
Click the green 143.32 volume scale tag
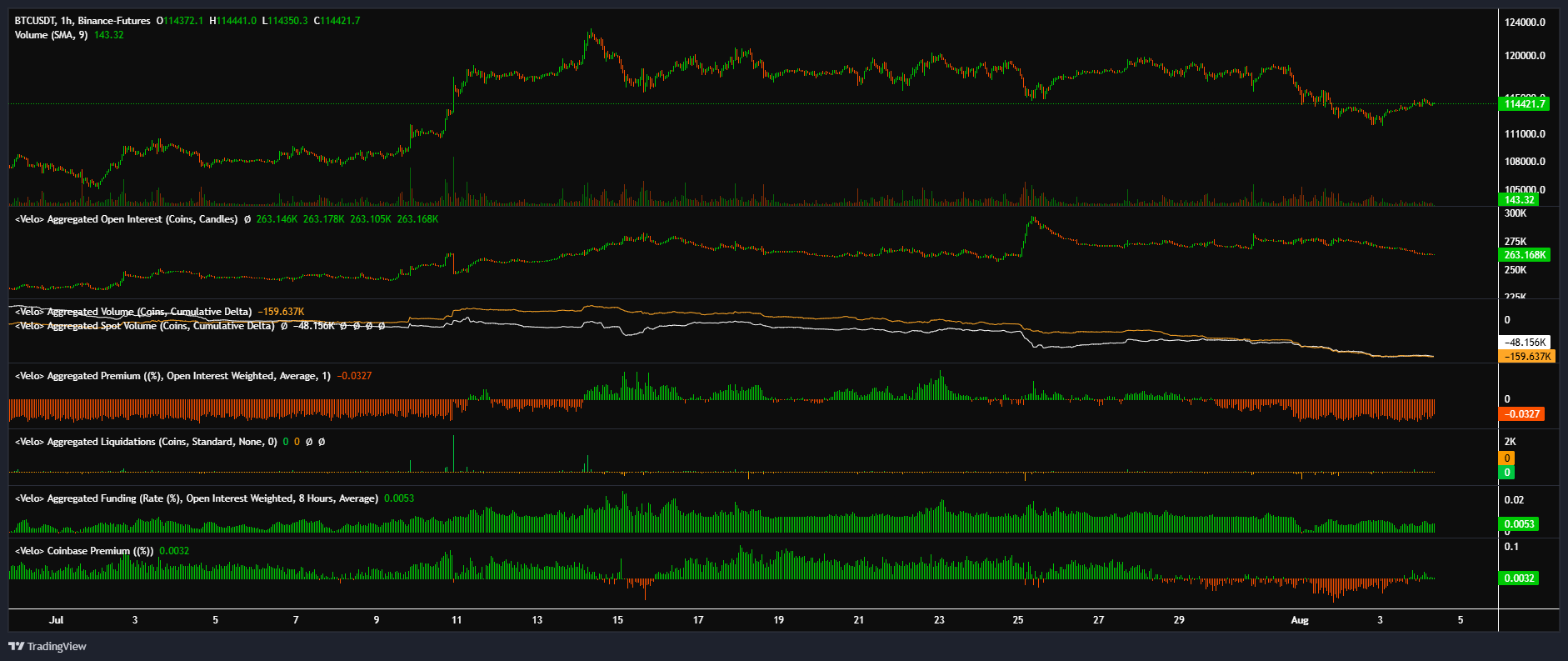point(1519,200)
